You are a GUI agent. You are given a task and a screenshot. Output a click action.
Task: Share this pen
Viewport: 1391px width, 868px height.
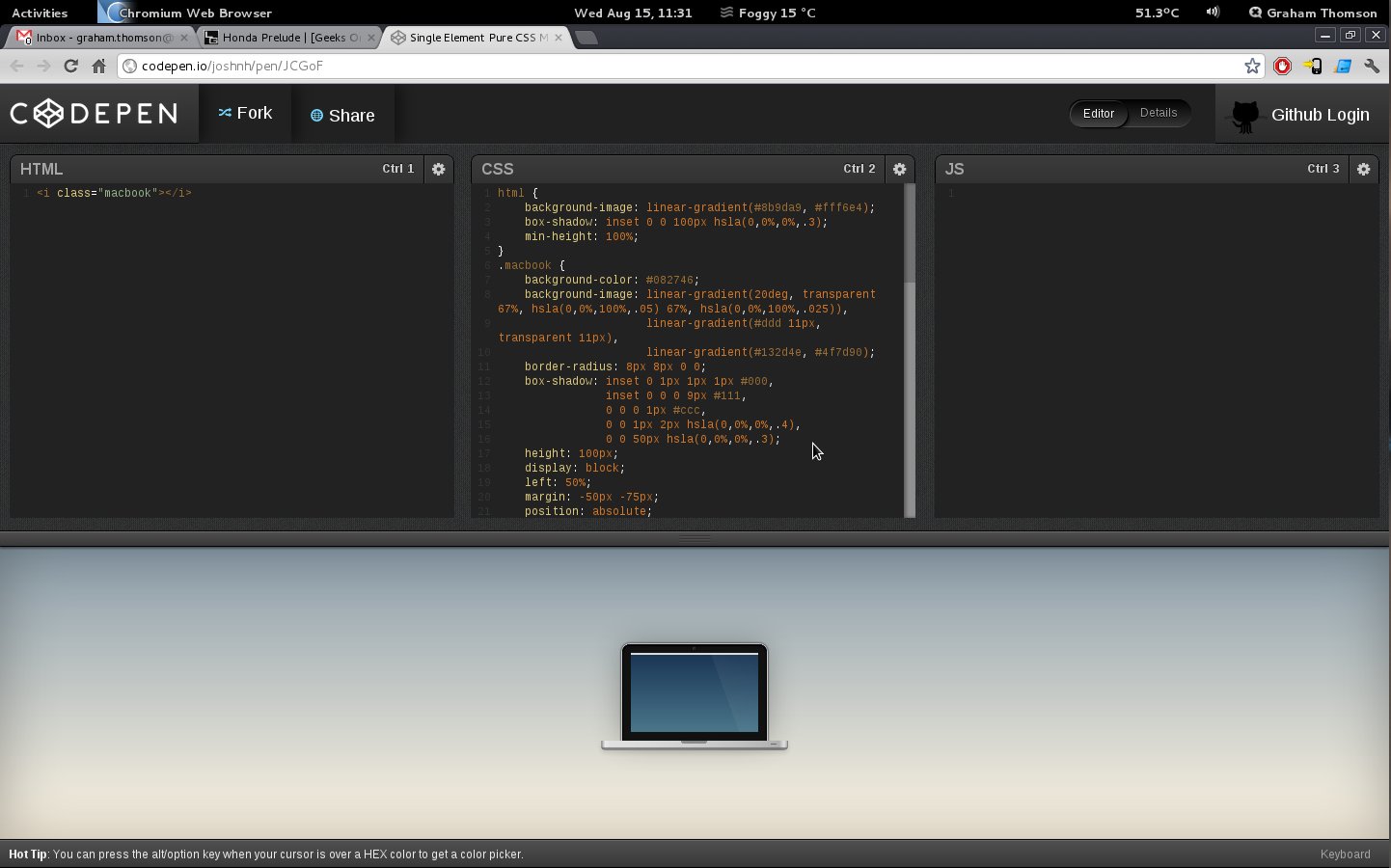[x=342, y=115]
